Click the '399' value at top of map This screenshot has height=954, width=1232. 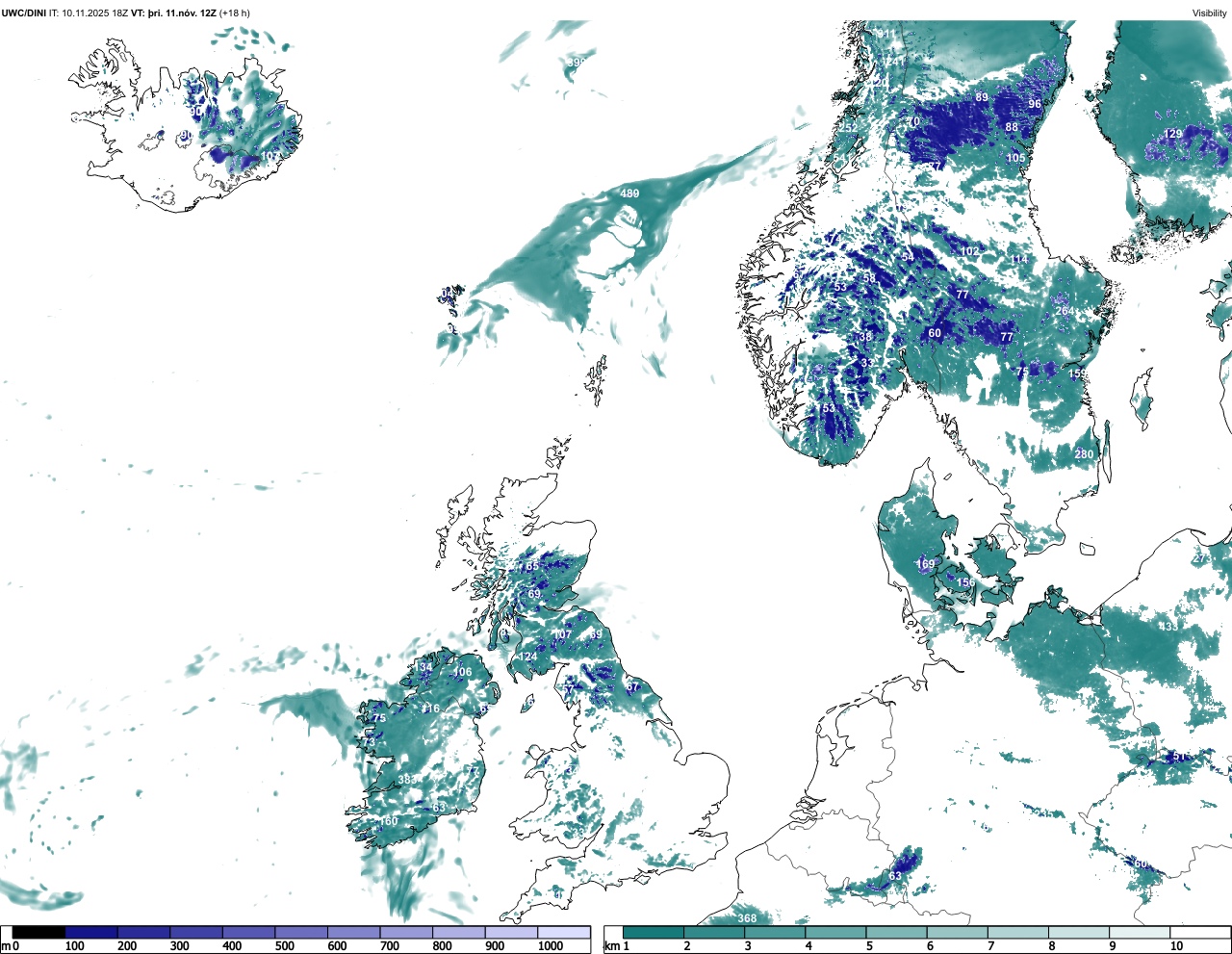pyautogui.click(x=577, y=63)
